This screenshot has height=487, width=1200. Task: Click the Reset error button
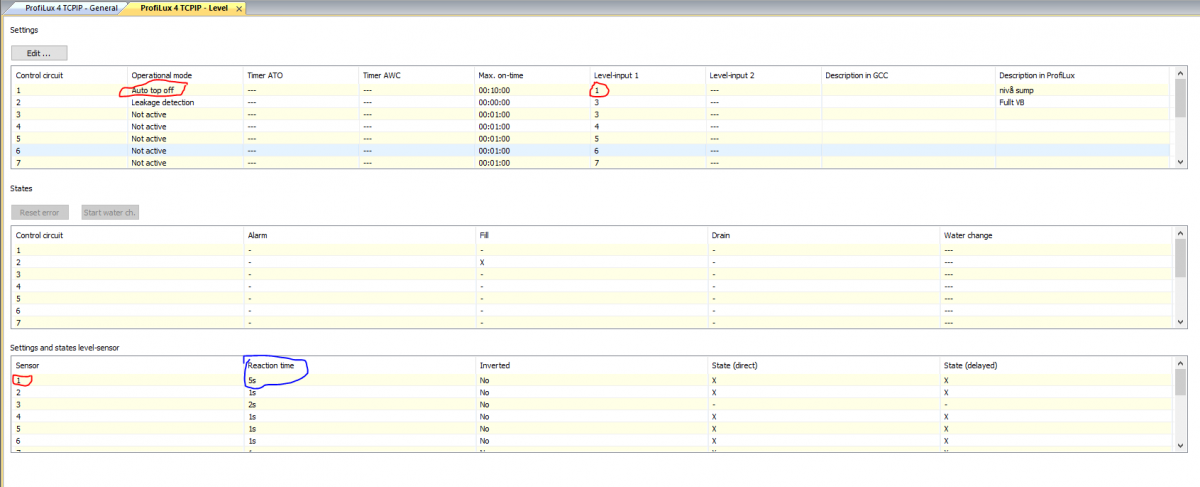pos(40,212)
